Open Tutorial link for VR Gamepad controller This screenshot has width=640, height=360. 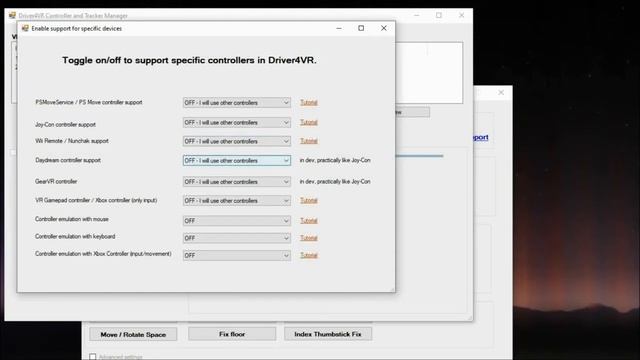[x=309, y=200]
